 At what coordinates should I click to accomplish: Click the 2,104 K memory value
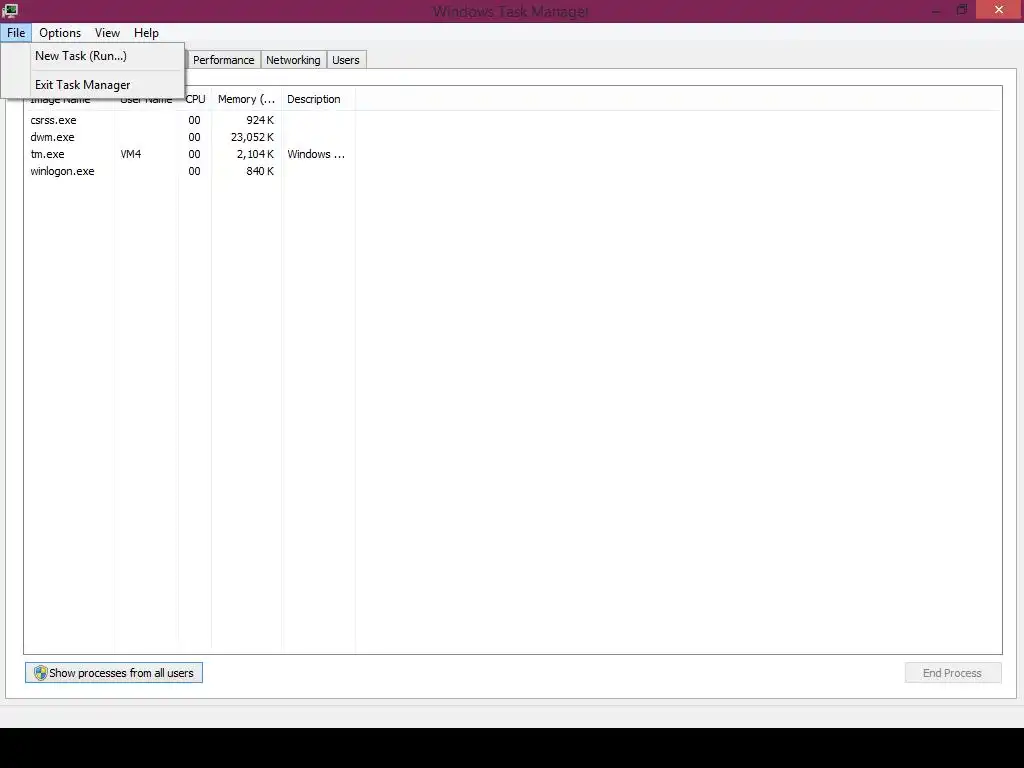point(255,154)
